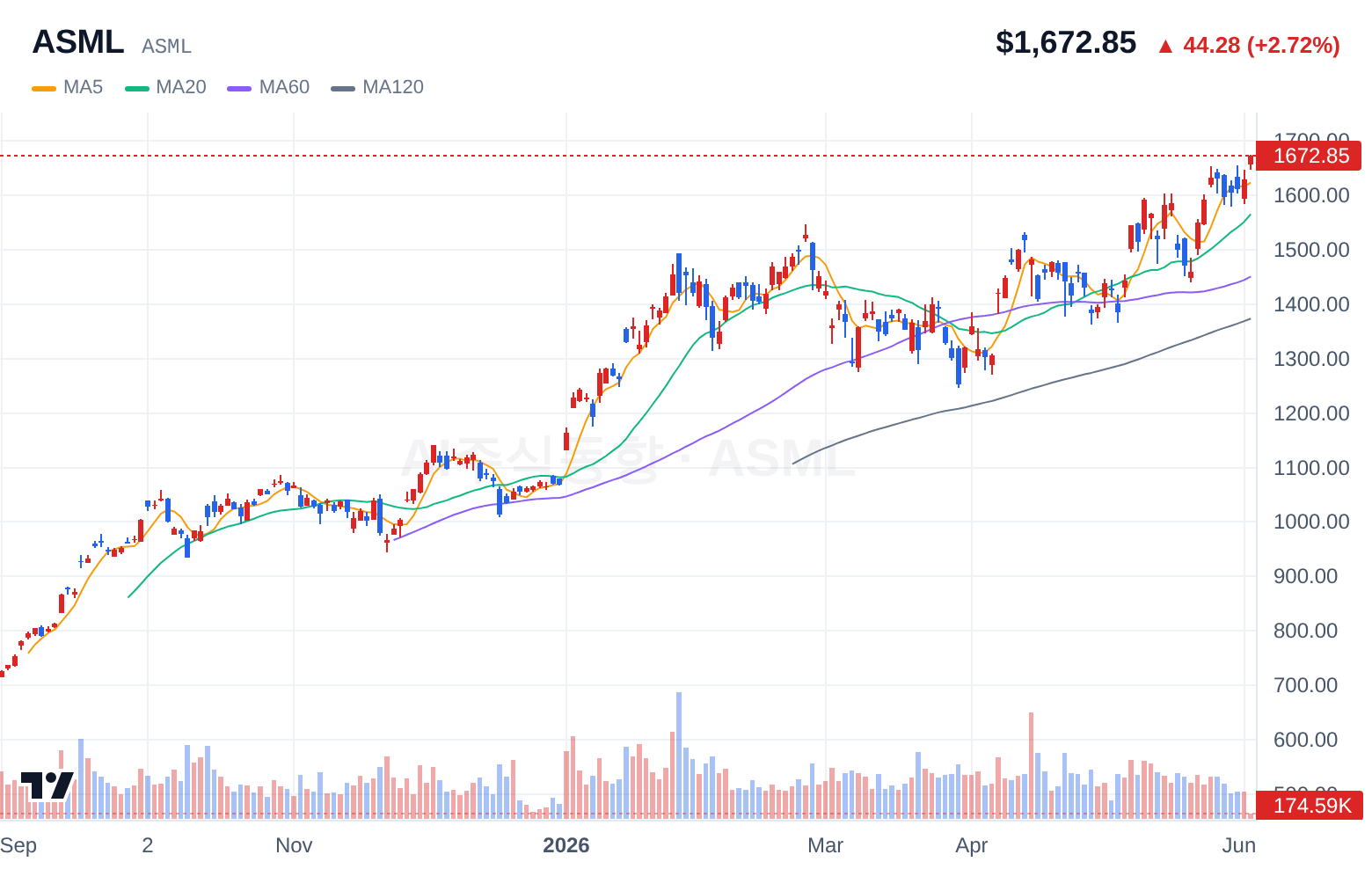Click the 1100.00 price axis label
The height and width of the screenshot is (869, 1372).
coord(1311,468)
